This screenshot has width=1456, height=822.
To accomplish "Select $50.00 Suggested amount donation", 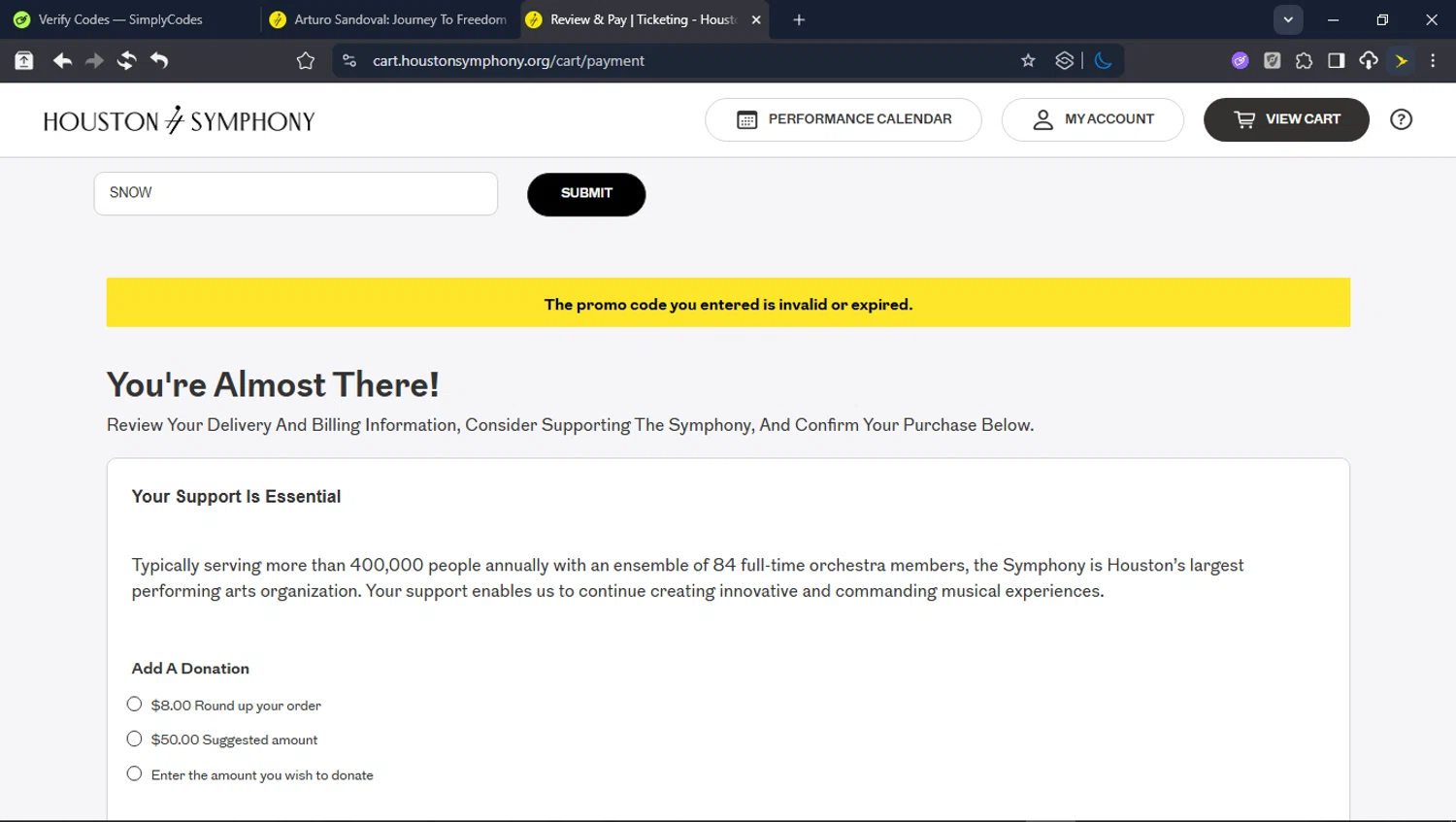I will click(x=135, y=740).
